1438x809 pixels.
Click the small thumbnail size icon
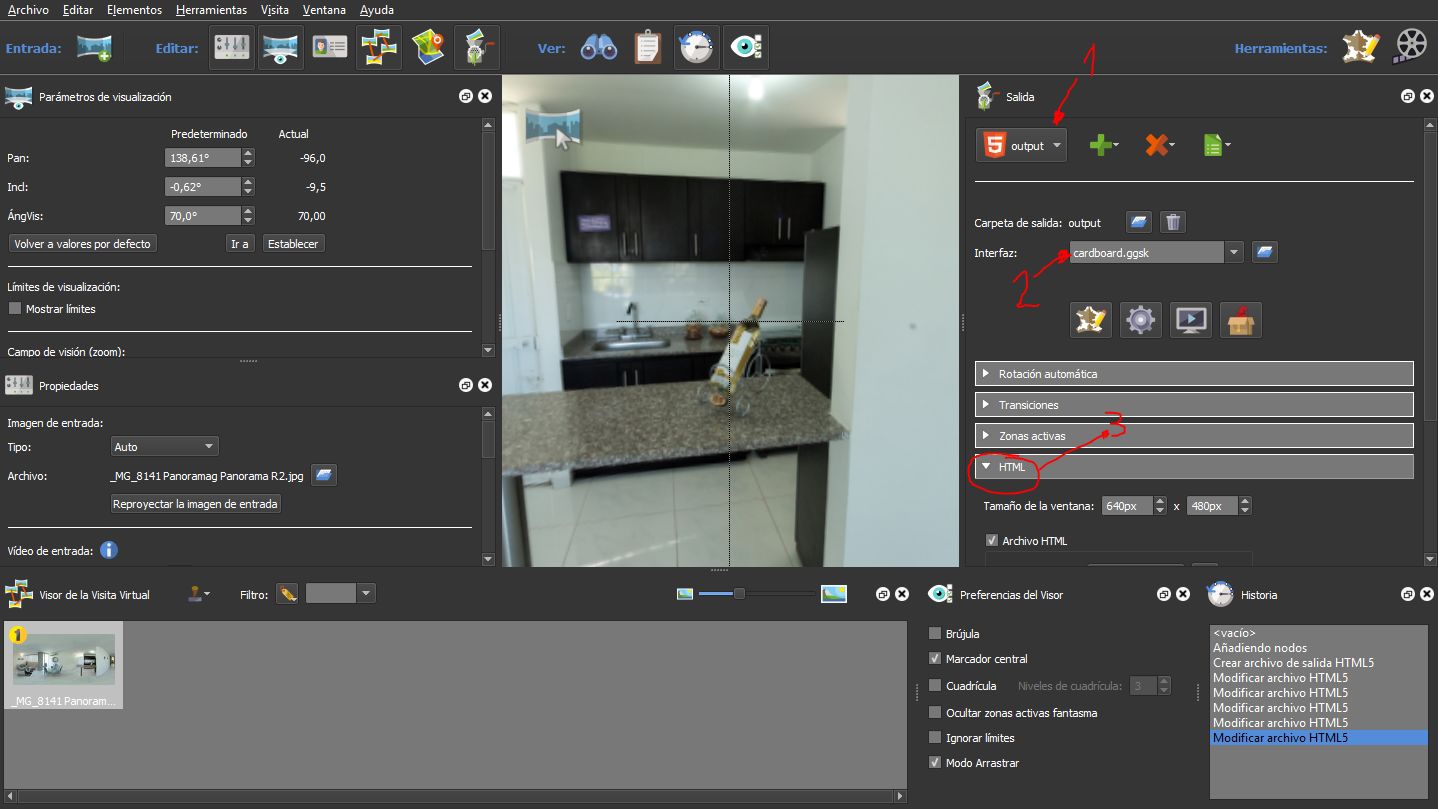pyautogui.click(x=685, y=594)
